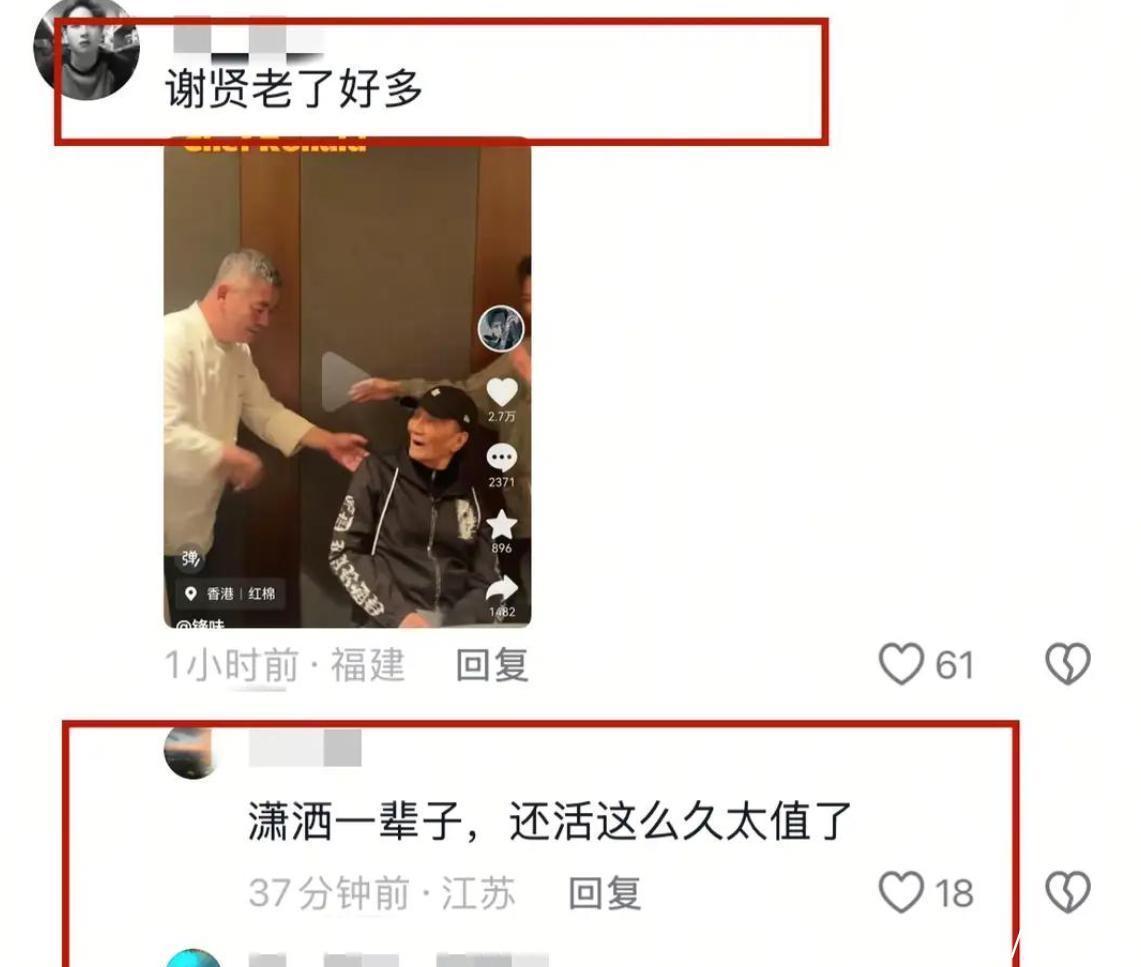Open the video's comment bubble showing 2371
Image resolution: width=1141 pixels, height=967 pixels.
coord(501,458)
